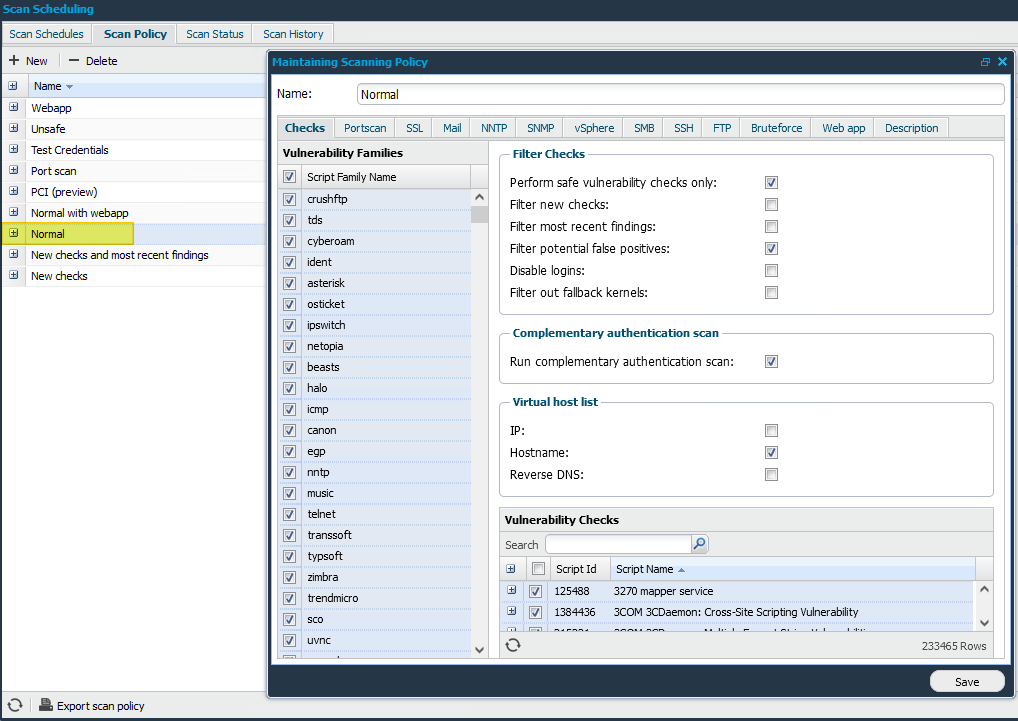The height and width of the screenshot is (721, 1018).
Task: Enable the Filter new checks checkbox
Action: (771, 205)
